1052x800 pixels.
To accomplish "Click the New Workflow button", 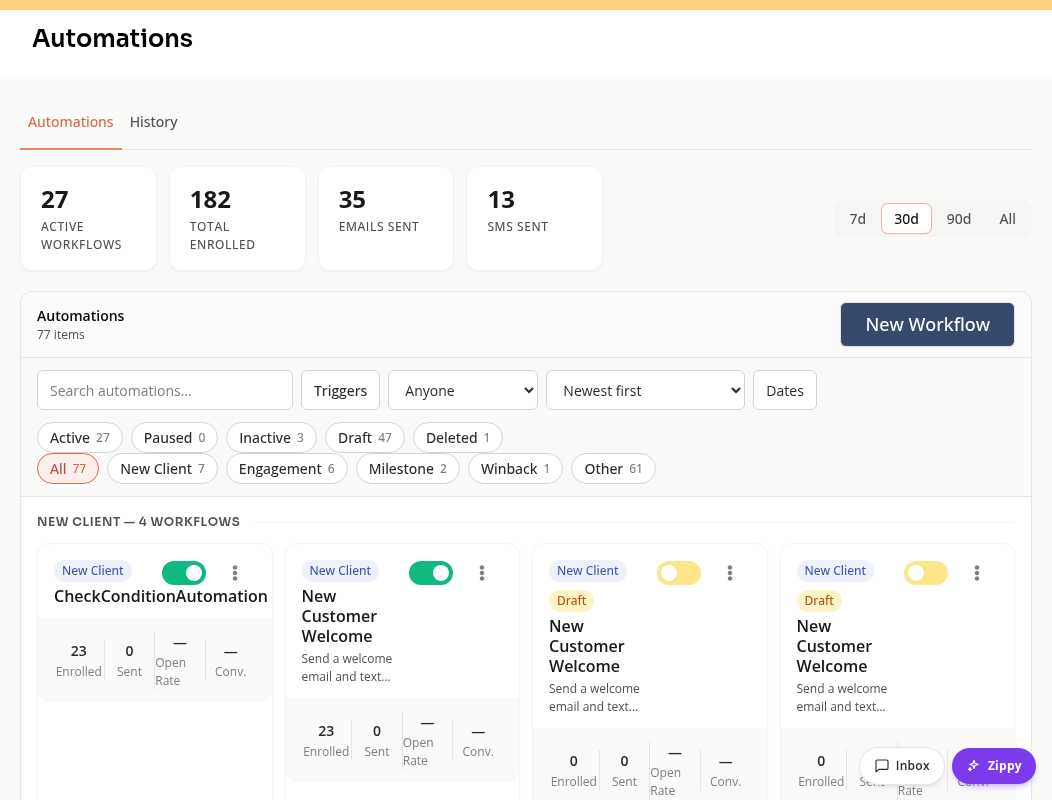I will (x=927, y=324).
